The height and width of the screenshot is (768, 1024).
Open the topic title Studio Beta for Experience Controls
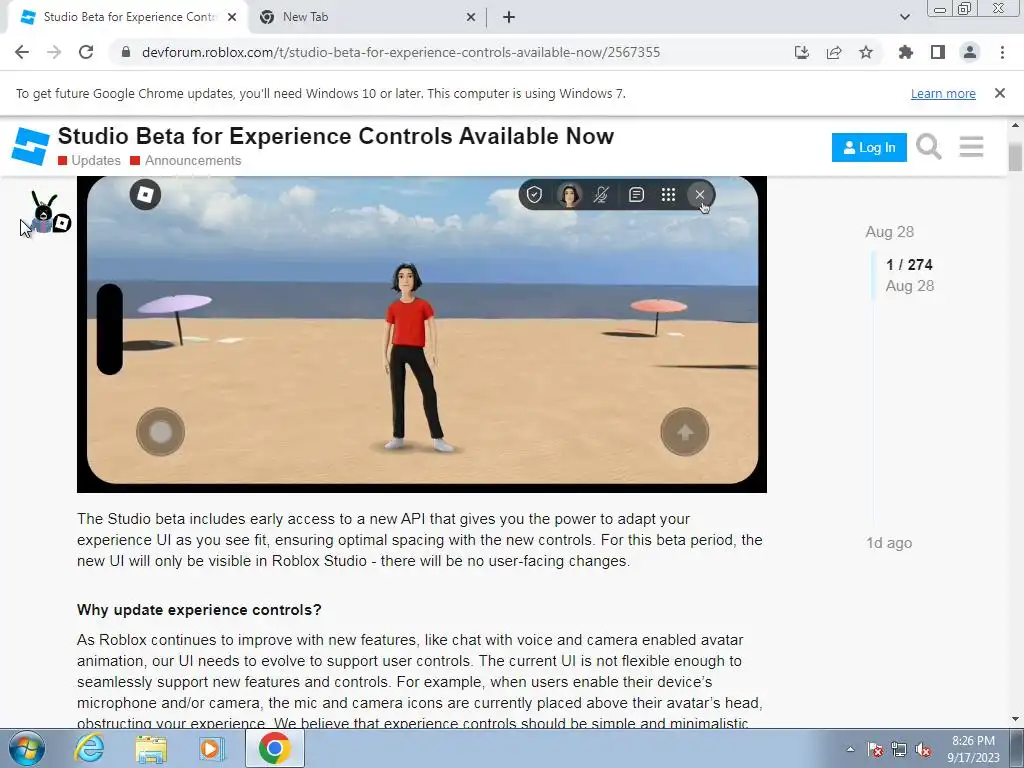click(x=336, y=136)
